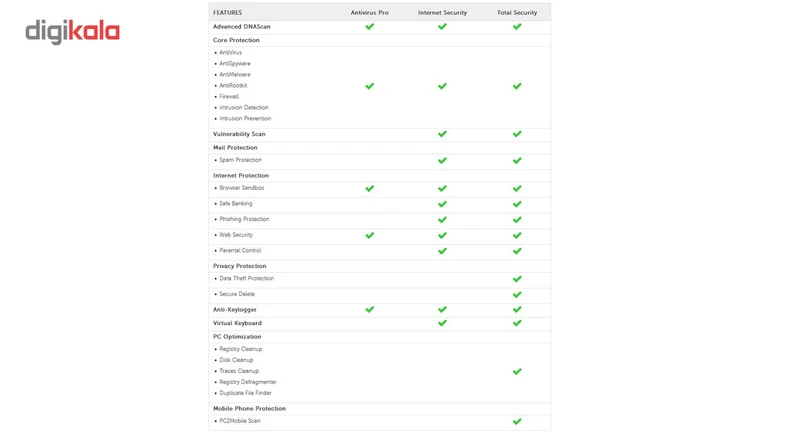Click Internet Security checkmark for Virtual Keyboard

pyautogui.click(x=442, y=323)
